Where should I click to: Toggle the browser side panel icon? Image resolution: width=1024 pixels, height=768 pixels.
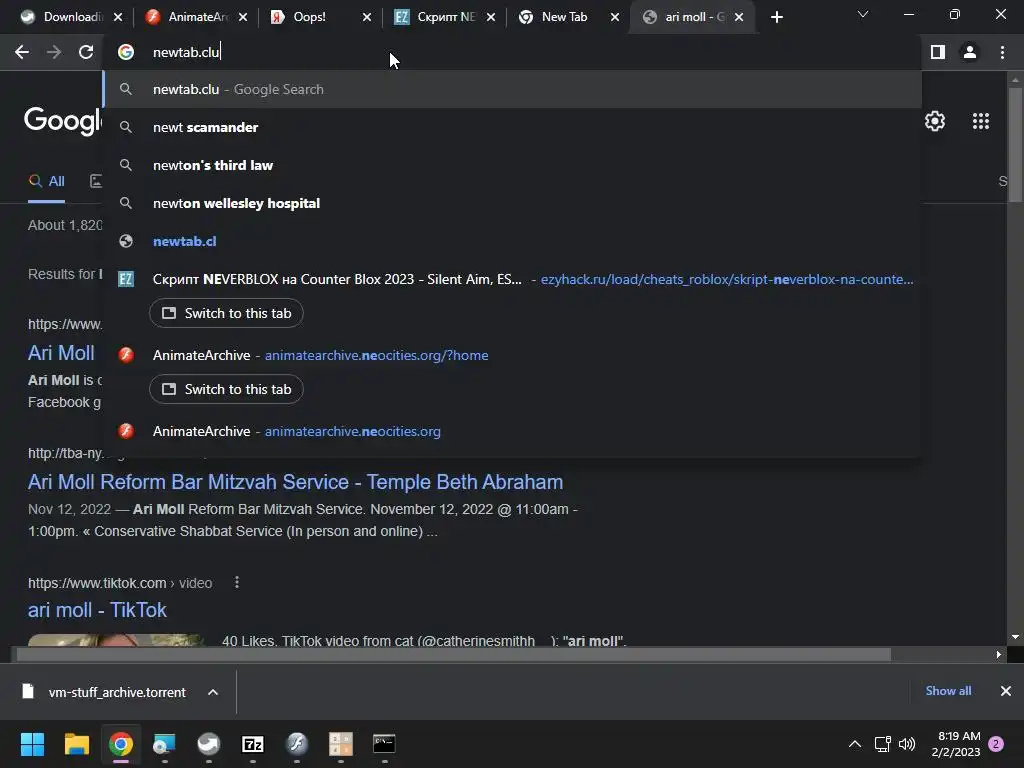(938, 52)
